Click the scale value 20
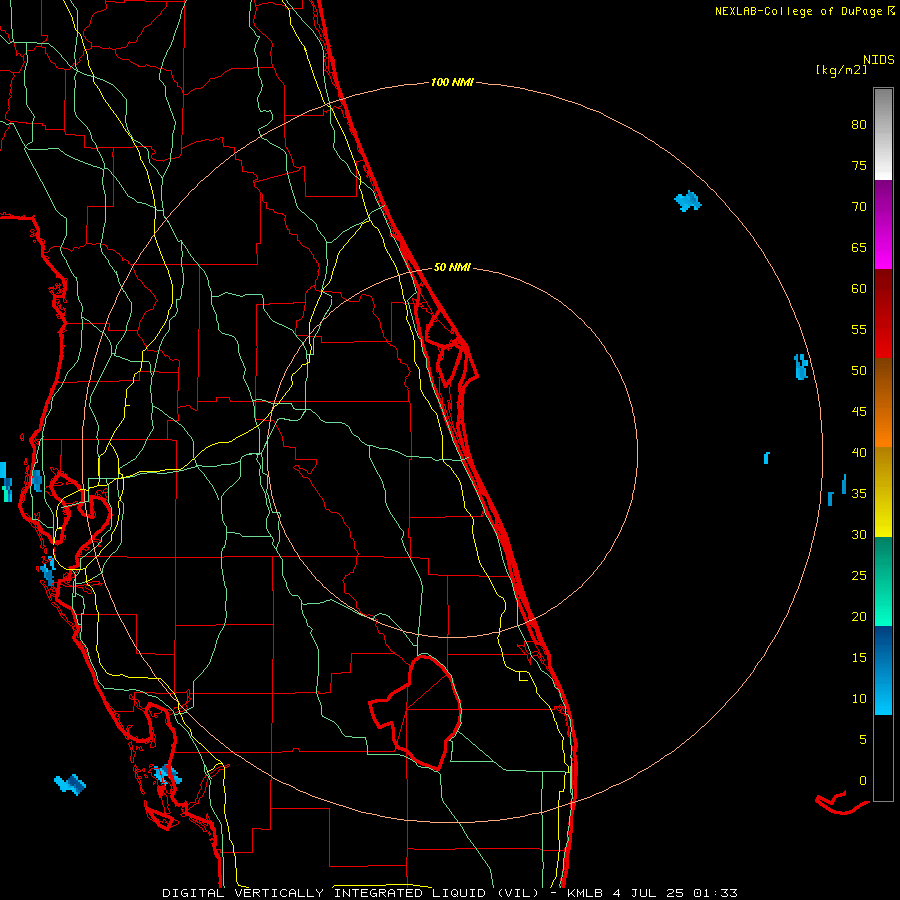 [859, 617]
